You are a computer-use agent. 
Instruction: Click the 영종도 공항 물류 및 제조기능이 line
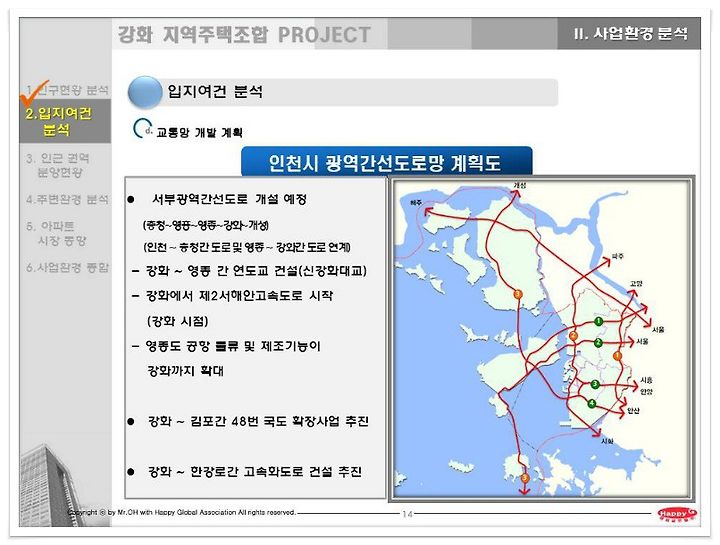233,346
